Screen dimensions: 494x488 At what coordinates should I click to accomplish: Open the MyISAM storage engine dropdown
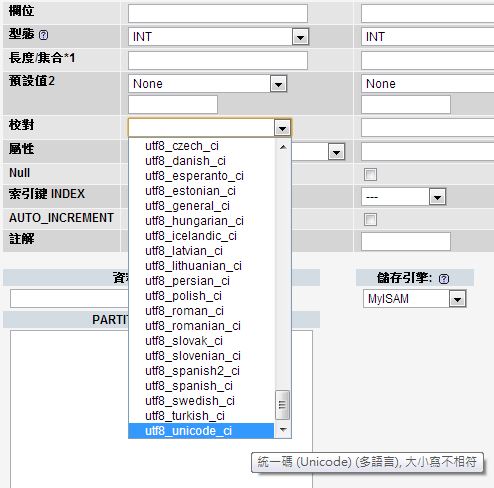(415, 299)
